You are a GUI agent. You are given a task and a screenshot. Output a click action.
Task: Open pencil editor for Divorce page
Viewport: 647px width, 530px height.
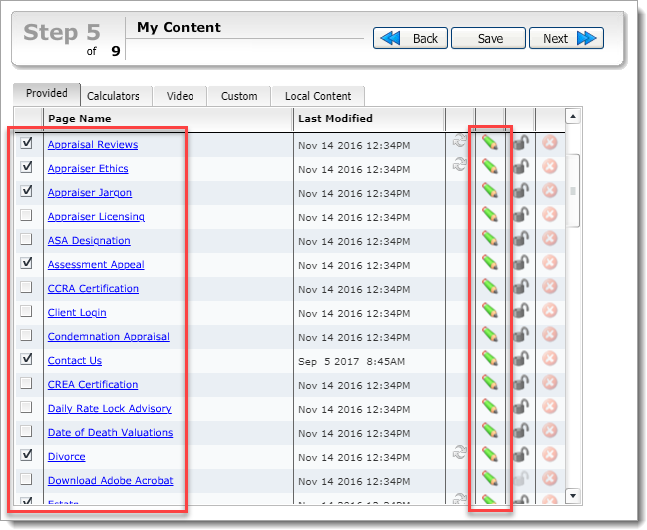click(490, 454)
